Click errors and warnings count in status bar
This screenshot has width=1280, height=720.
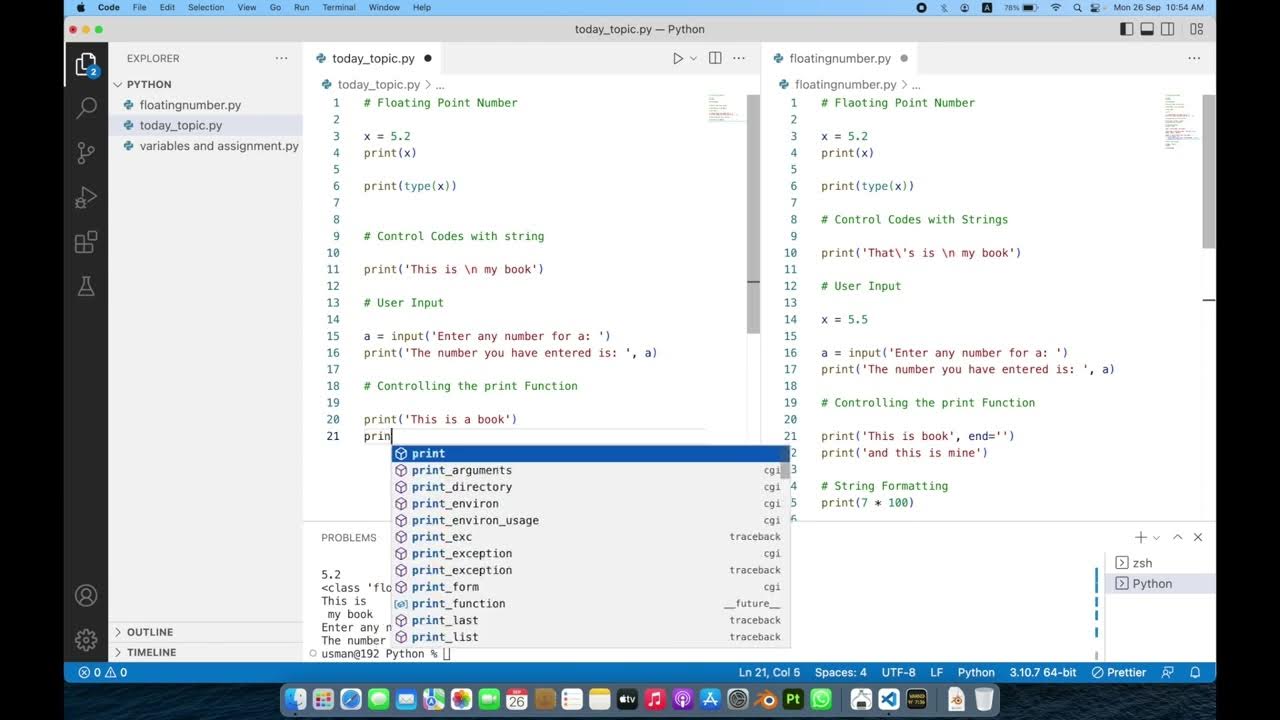click(103, 672)
